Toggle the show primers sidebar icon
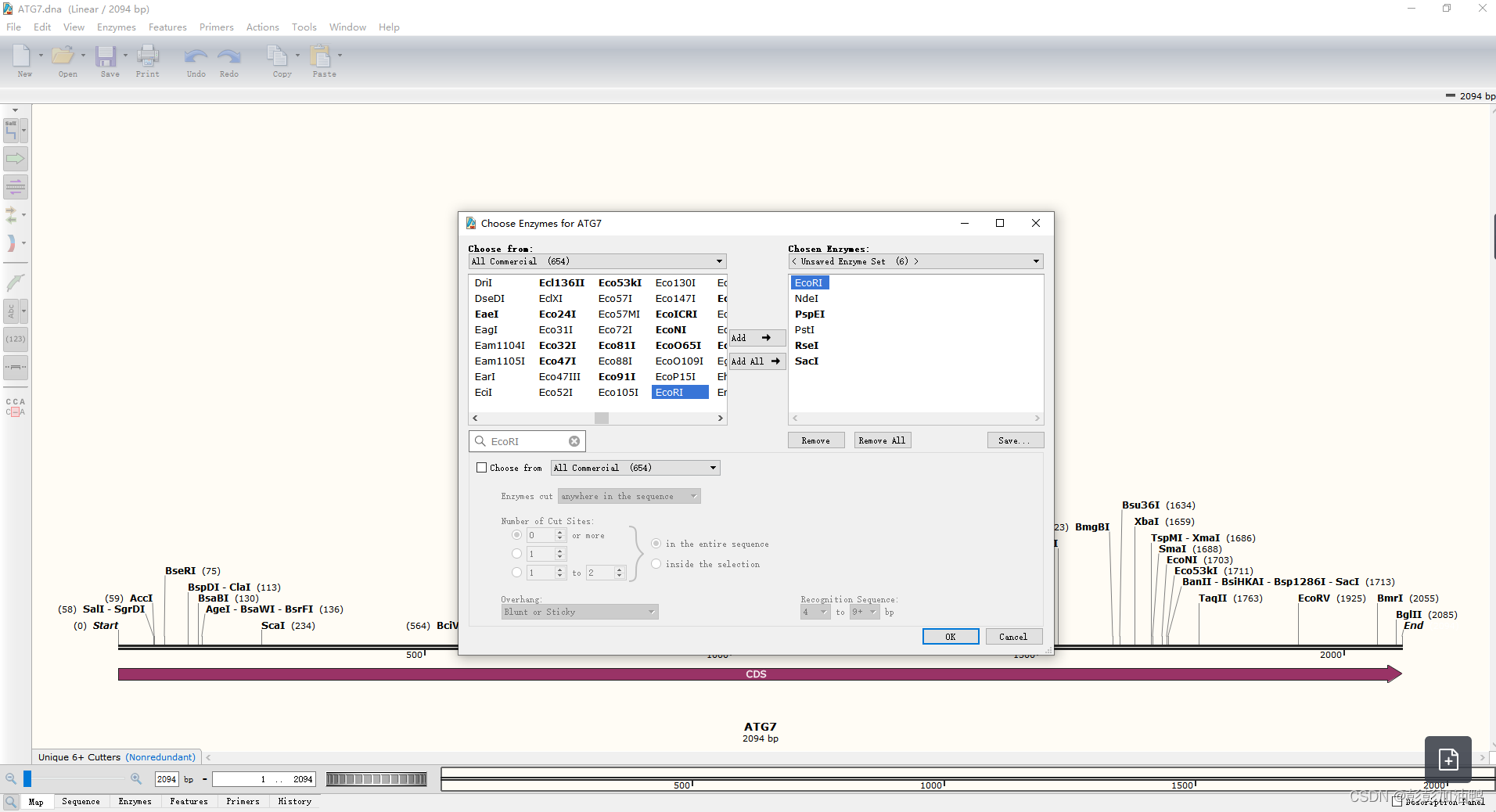1496x812 pixels. click(x=16, y=187)
